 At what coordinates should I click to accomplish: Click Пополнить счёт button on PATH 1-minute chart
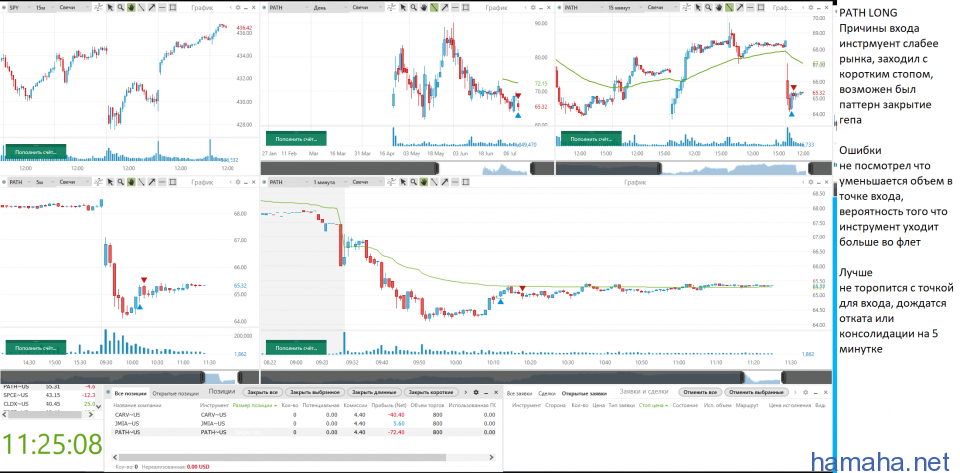[x=296, y=348]
